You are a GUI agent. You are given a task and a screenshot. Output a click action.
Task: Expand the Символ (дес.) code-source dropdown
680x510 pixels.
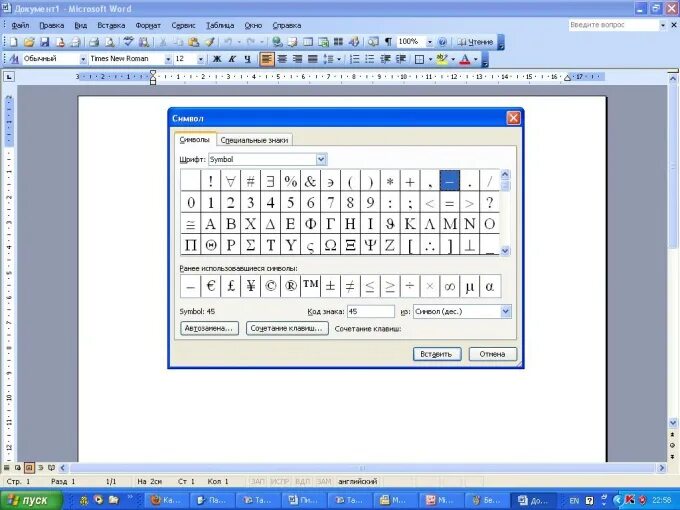506,311
